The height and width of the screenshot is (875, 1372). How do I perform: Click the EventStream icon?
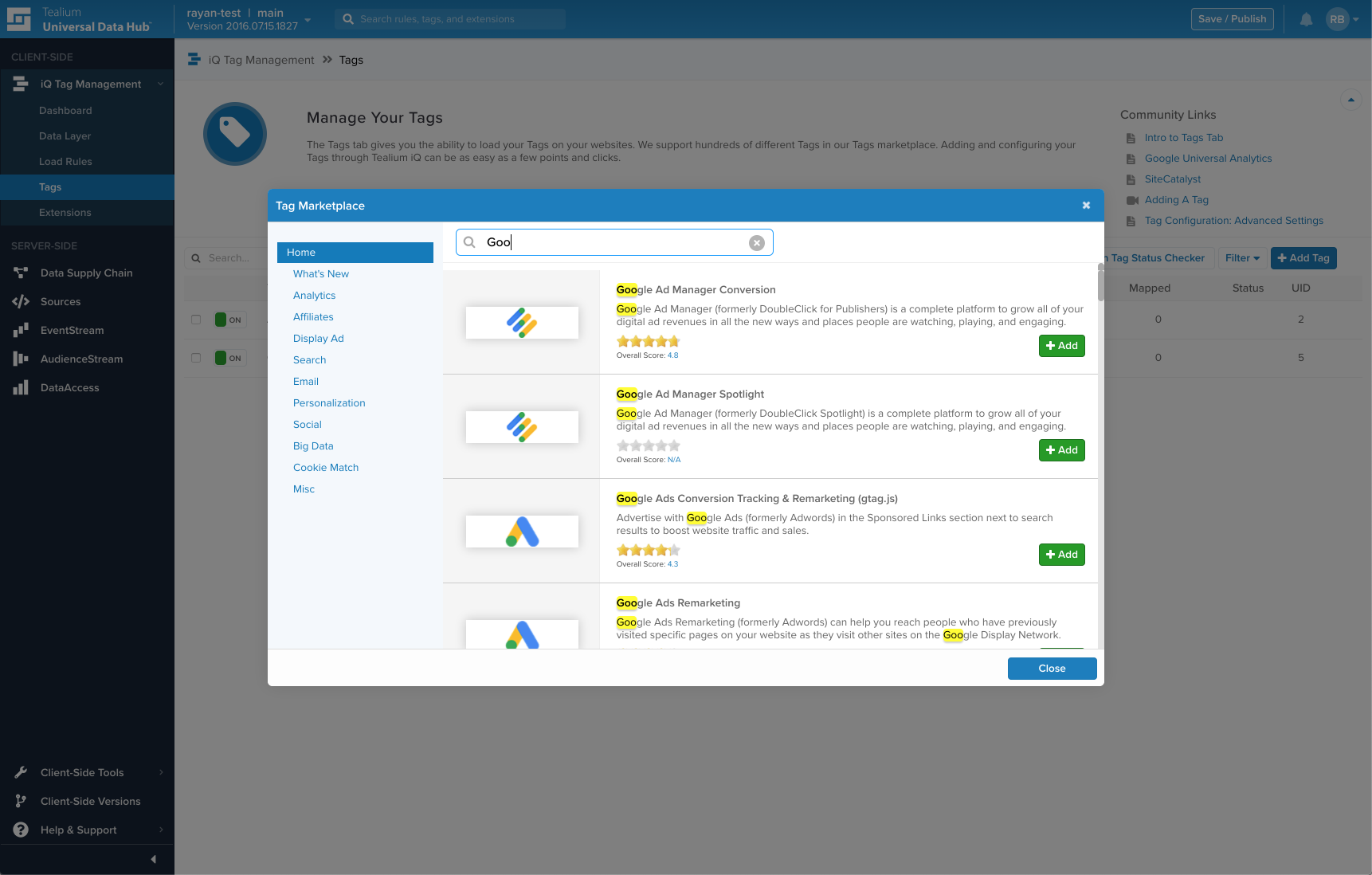(x=21, y=330)
